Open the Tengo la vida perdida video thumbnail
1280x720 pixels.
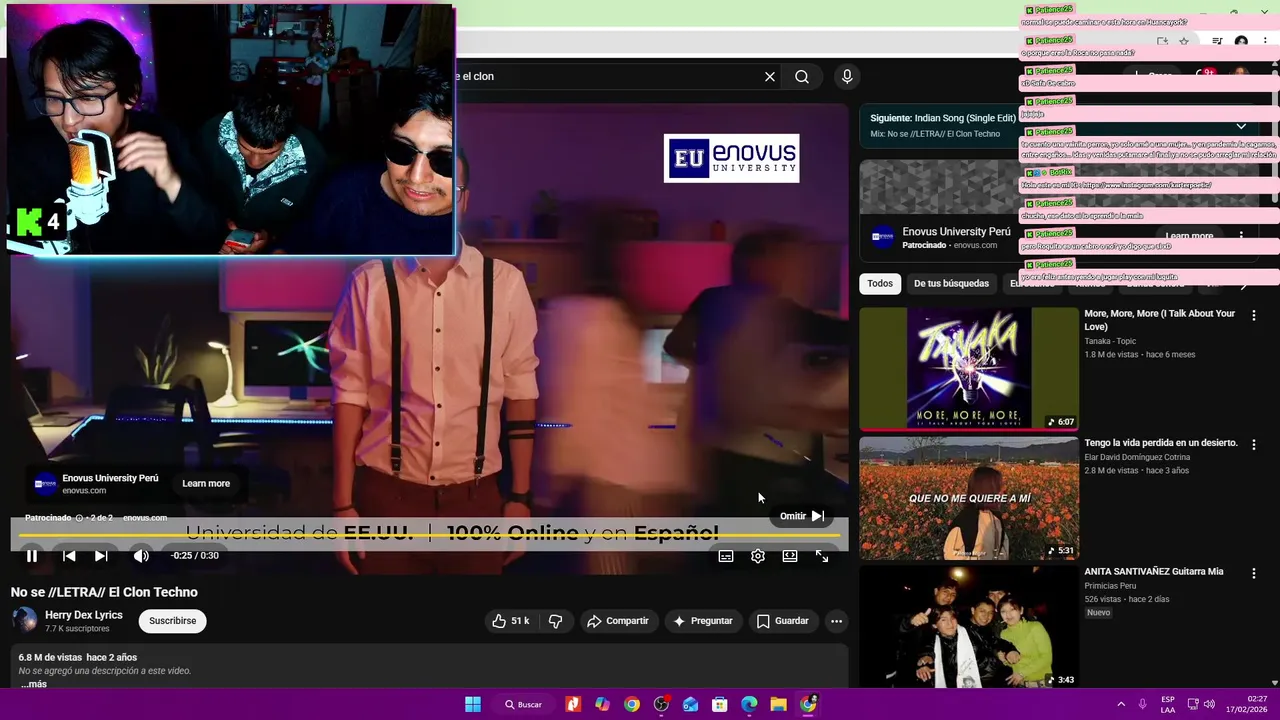pyautogui.click(x=969, y=498)
